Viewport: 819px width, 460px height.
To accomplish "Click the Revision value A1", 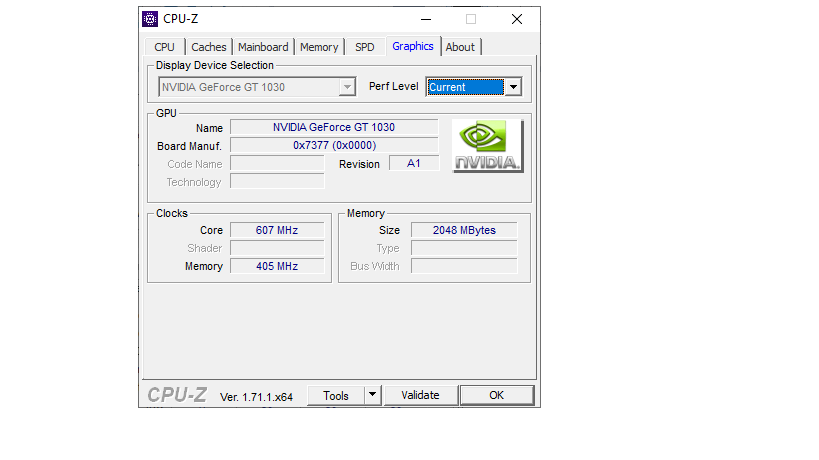I will [414, 163].
